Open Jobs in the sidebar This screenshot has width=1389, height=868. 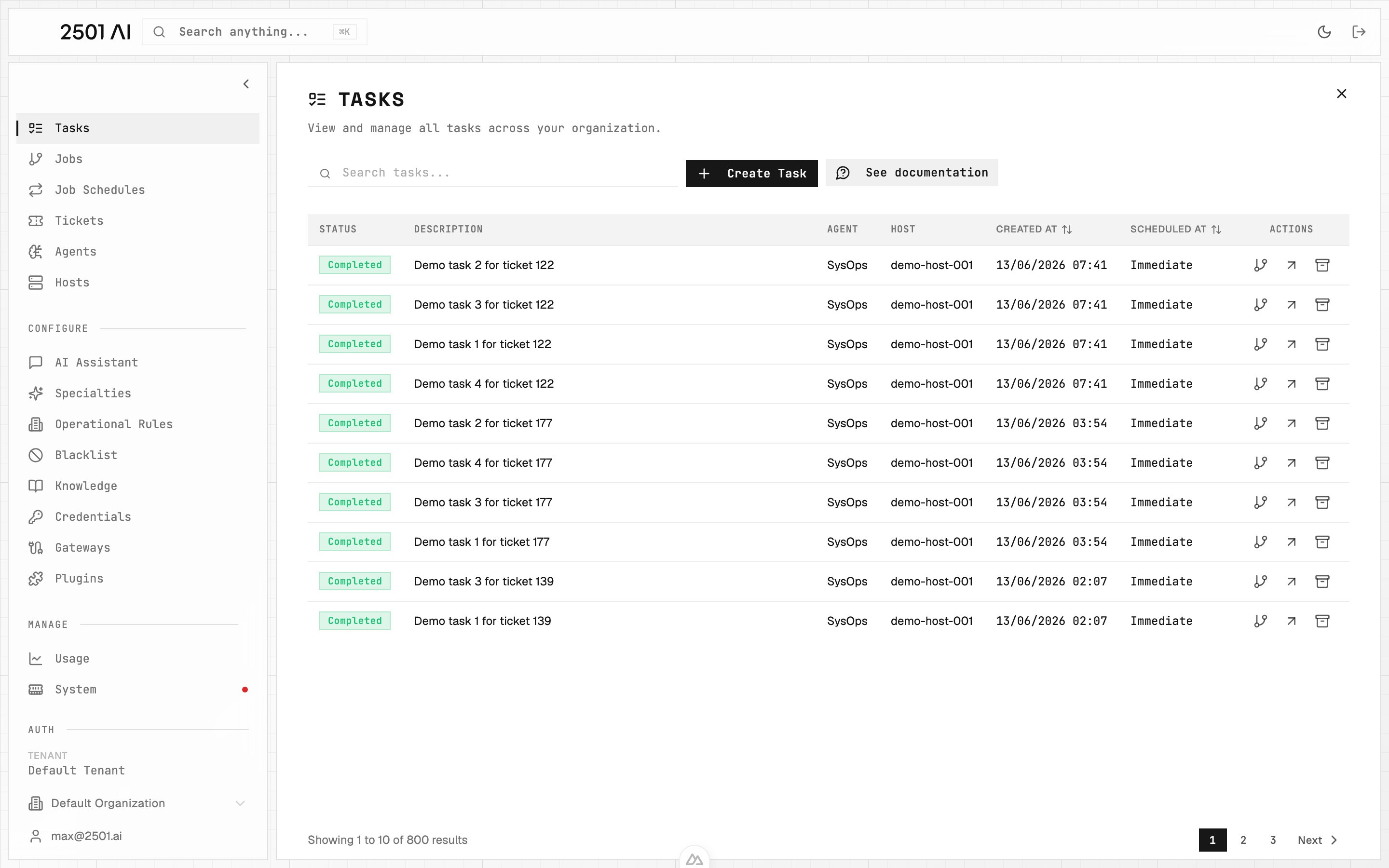(x=138, y=159)
